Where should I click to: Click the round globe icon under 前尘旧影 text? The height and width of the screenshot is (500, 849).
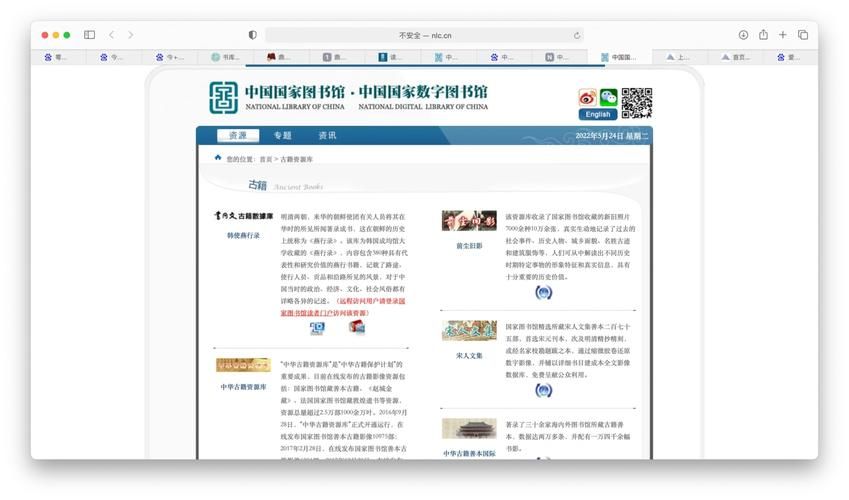point(543,293)
